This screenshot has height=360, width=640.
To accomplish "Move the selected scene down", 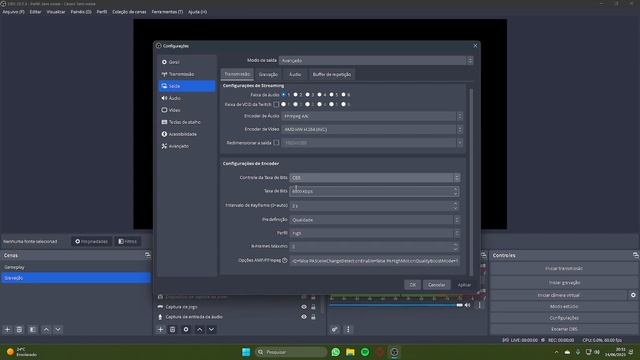I will coord(58,329).
